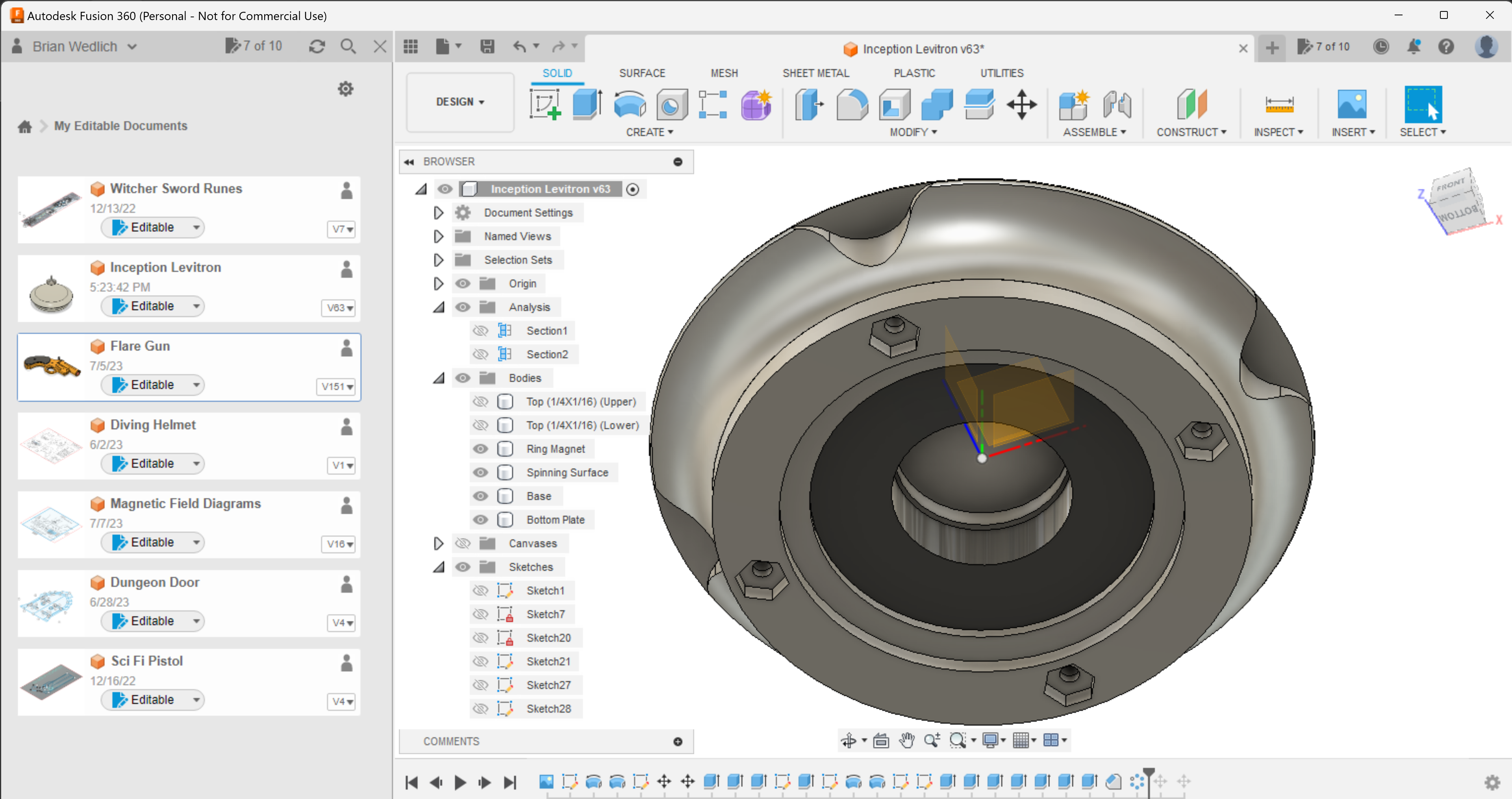This screenshot has height=799, width=1512.
Task: Click the Editable button for Flare Gun
Action: pyautogui.click(x=152, y=384)
